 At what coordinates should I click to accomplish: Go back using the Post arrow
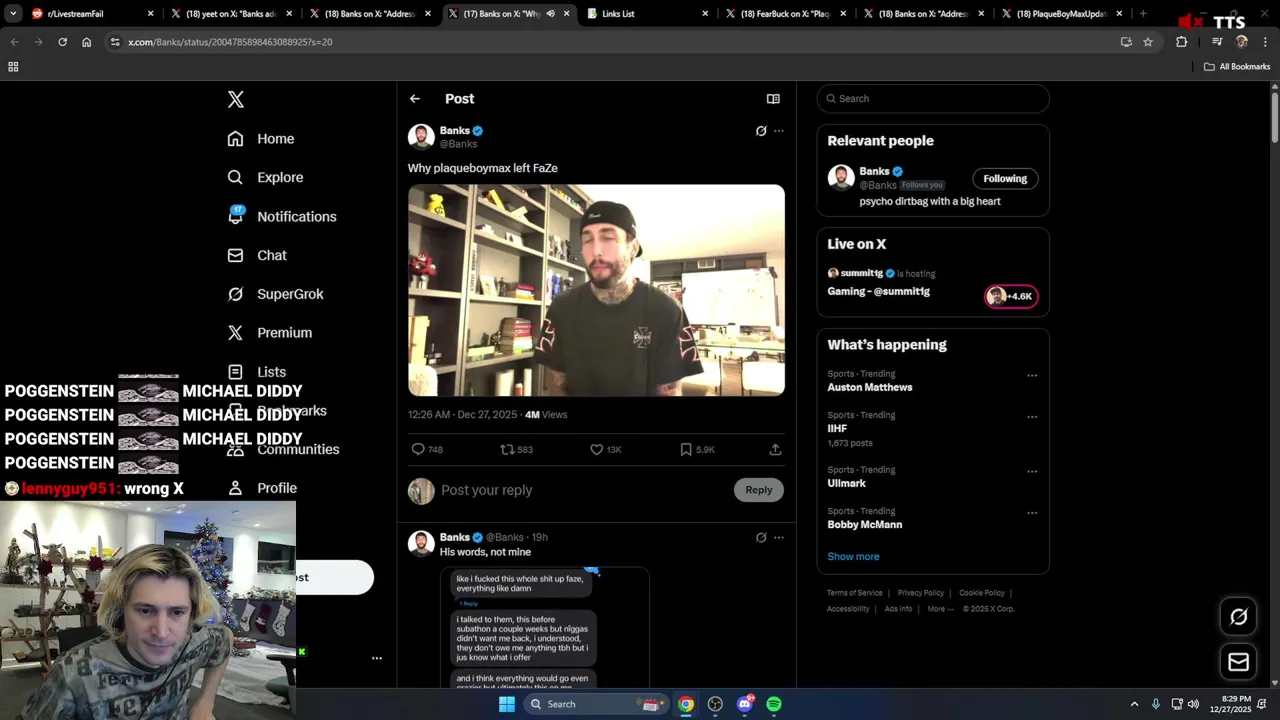pos(415,99)
